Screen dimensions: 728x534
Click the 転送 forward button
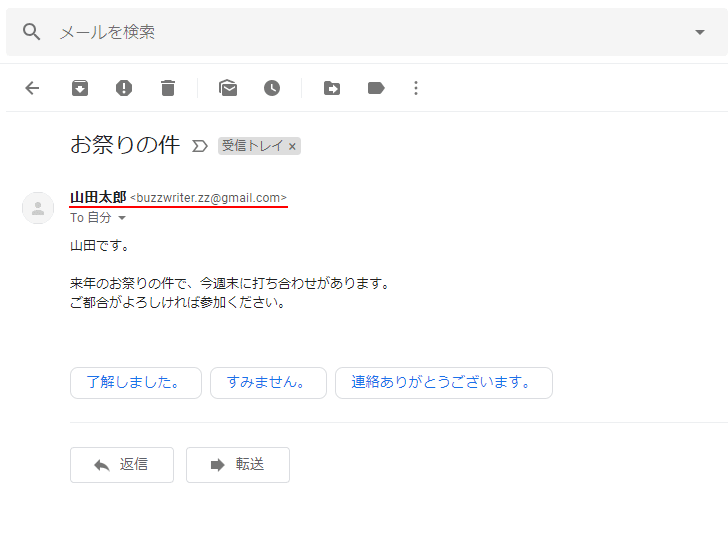coord(238,465)
